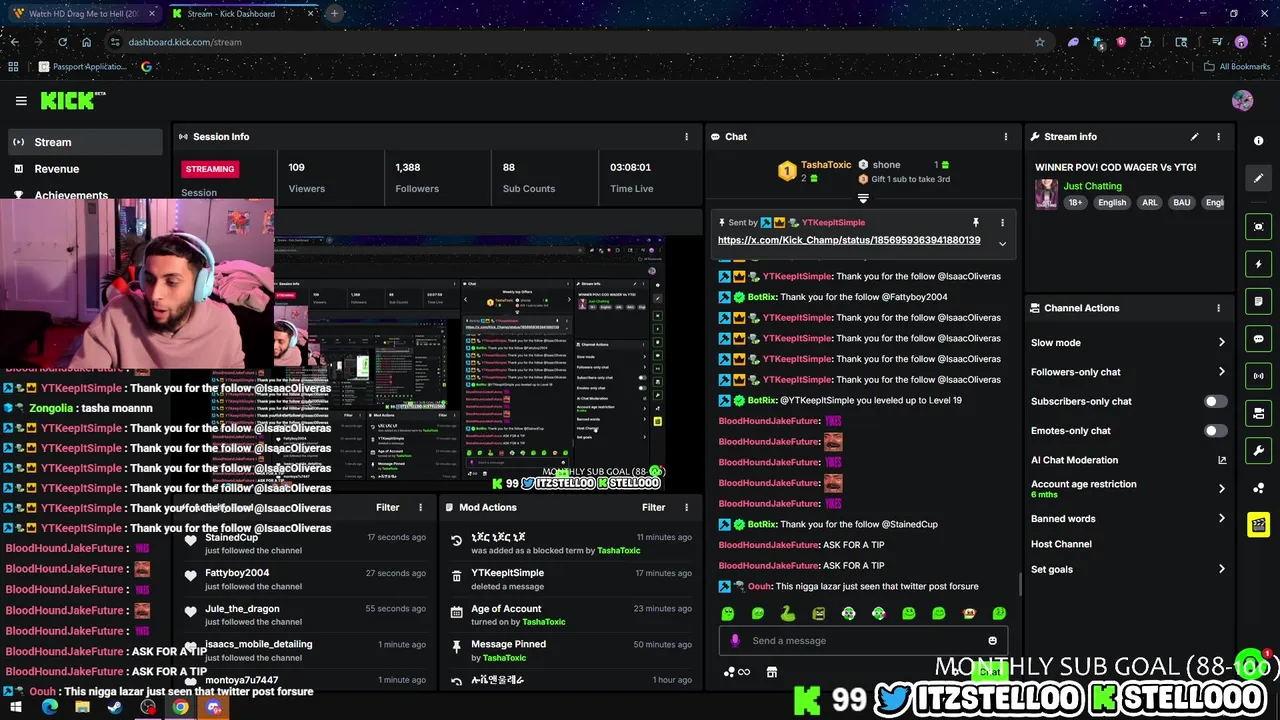This screenshot has width=1280, height=720.
Task: Click the wrench icon in right toolbar
Action: pyautogui.click(x=1259, y=451)
